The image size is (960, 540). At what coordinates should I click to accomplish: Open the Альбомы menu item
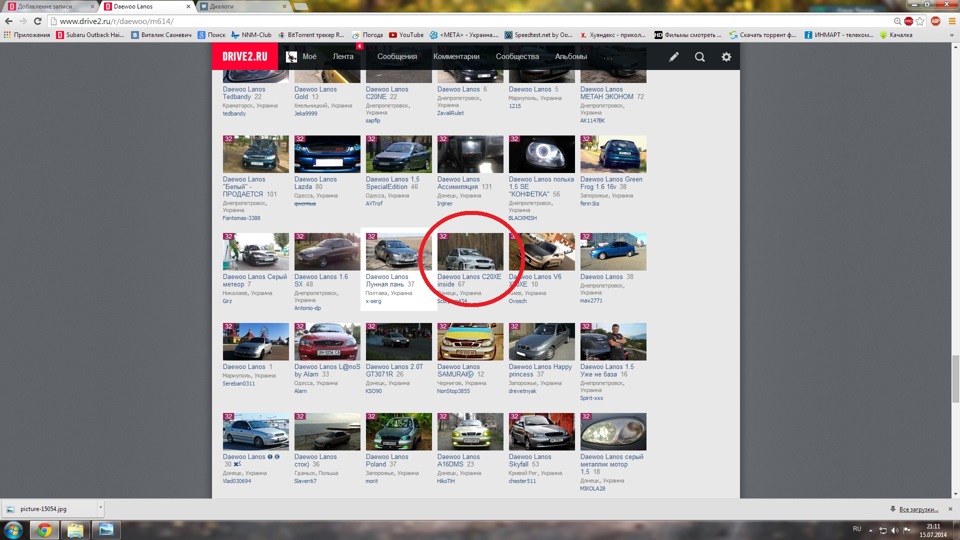coord(571,56)
